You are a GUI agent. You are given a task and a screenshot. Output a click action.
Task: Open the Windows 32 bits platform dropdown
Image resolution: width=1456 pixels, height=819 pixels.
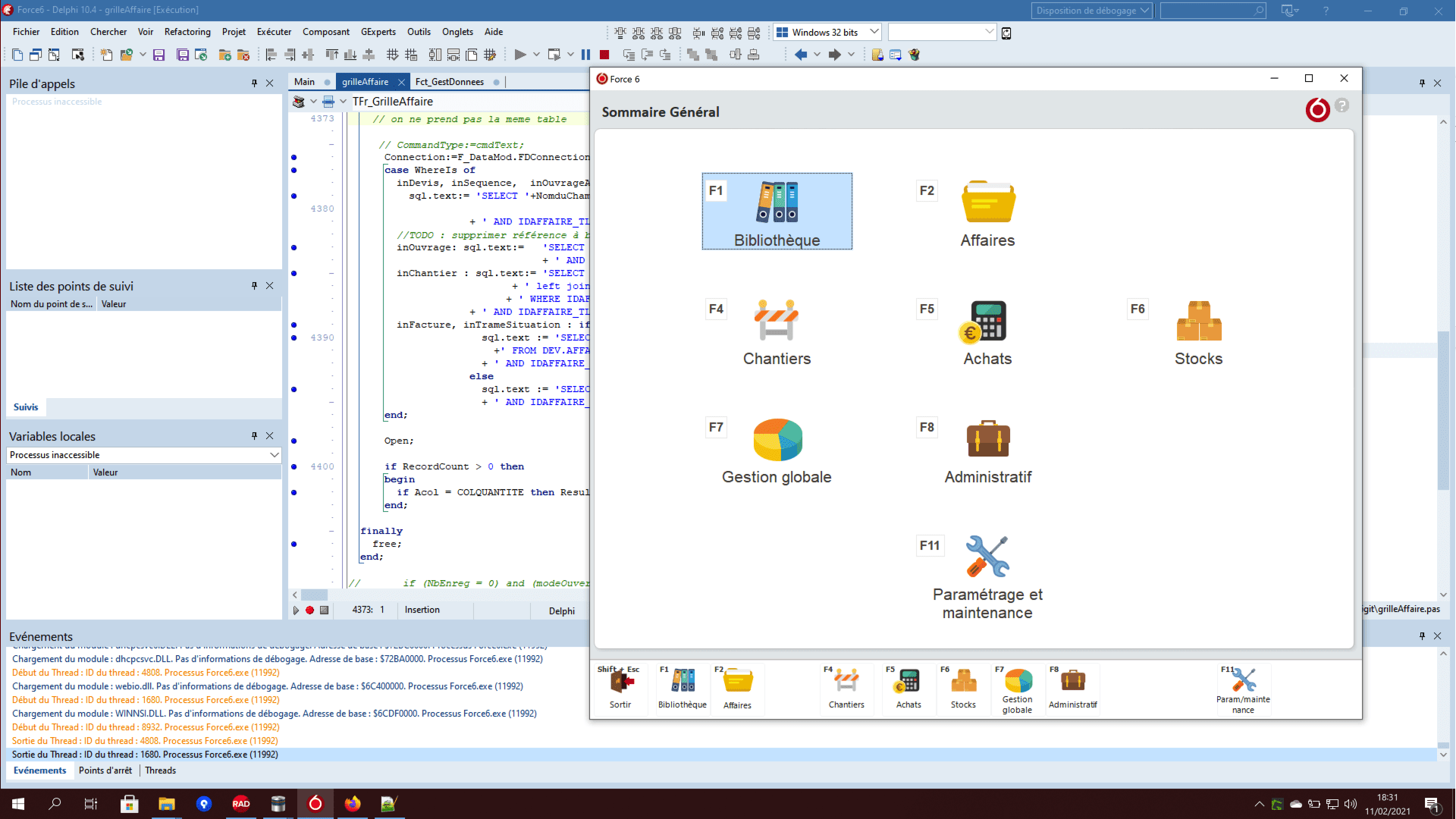(x=827, y=32)
